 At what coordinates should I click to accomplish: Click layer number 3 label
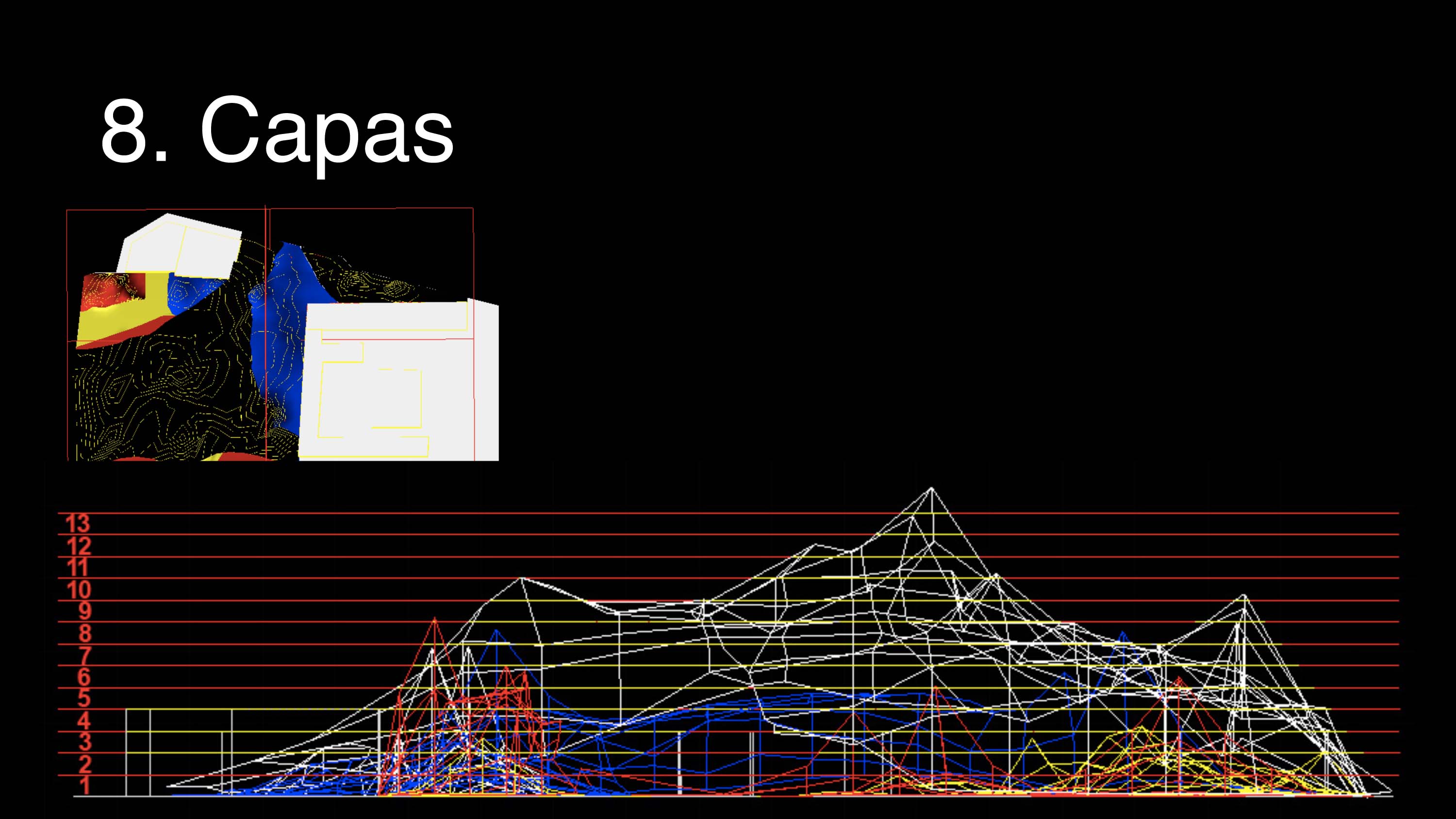[84, 742]
